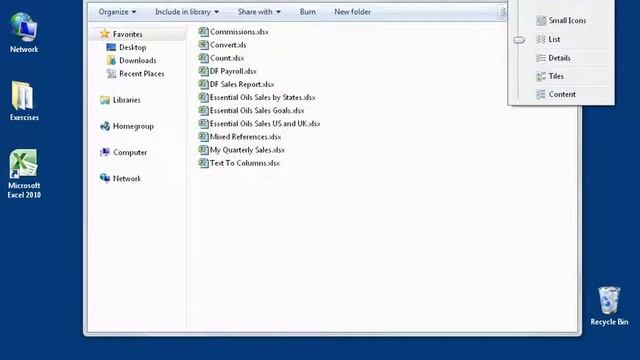Click the Network icon in navigation pane
The image size is (640, 360).
(x=105, y=178)
